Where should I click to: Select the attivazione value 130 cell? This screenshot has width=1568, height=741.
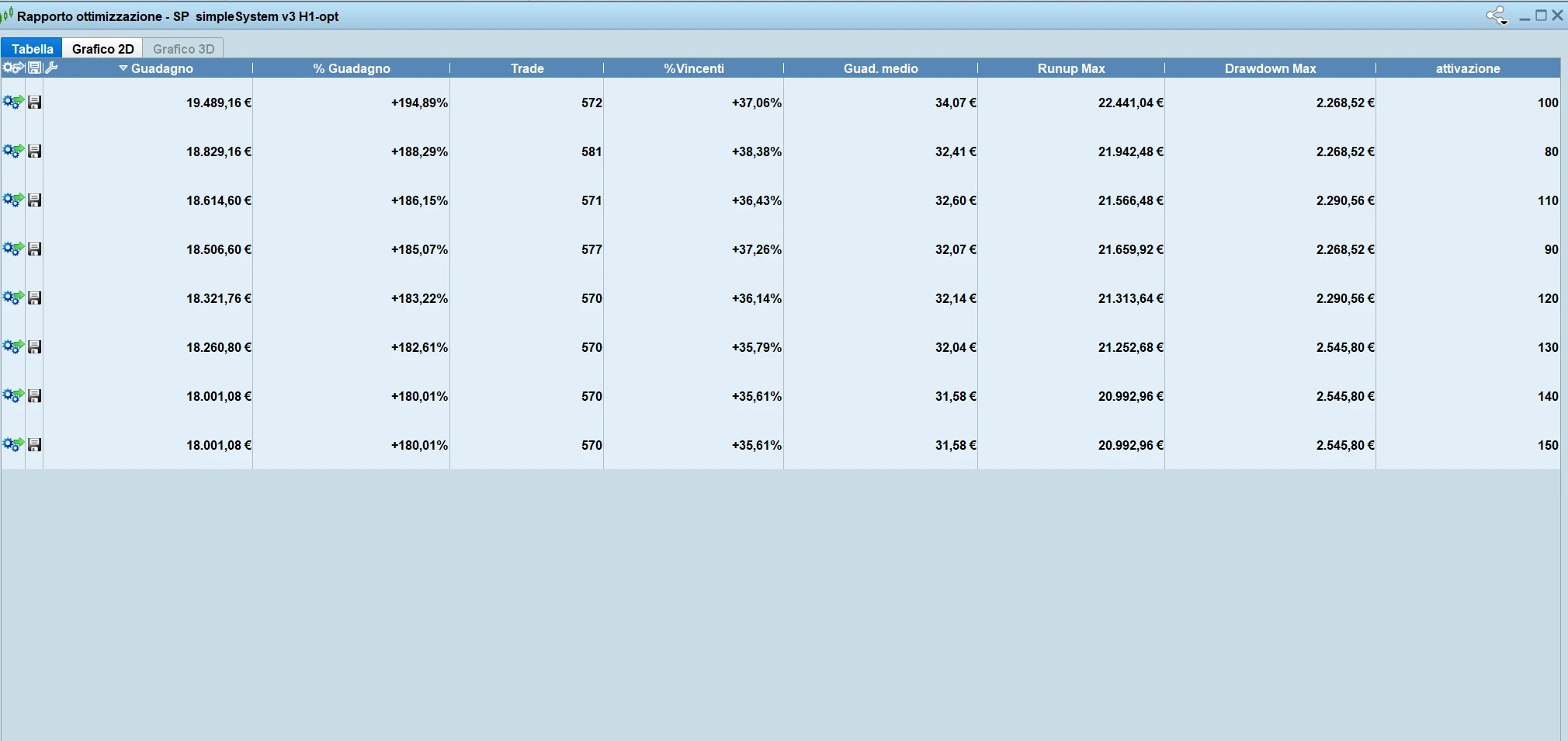coord(1468,347)
